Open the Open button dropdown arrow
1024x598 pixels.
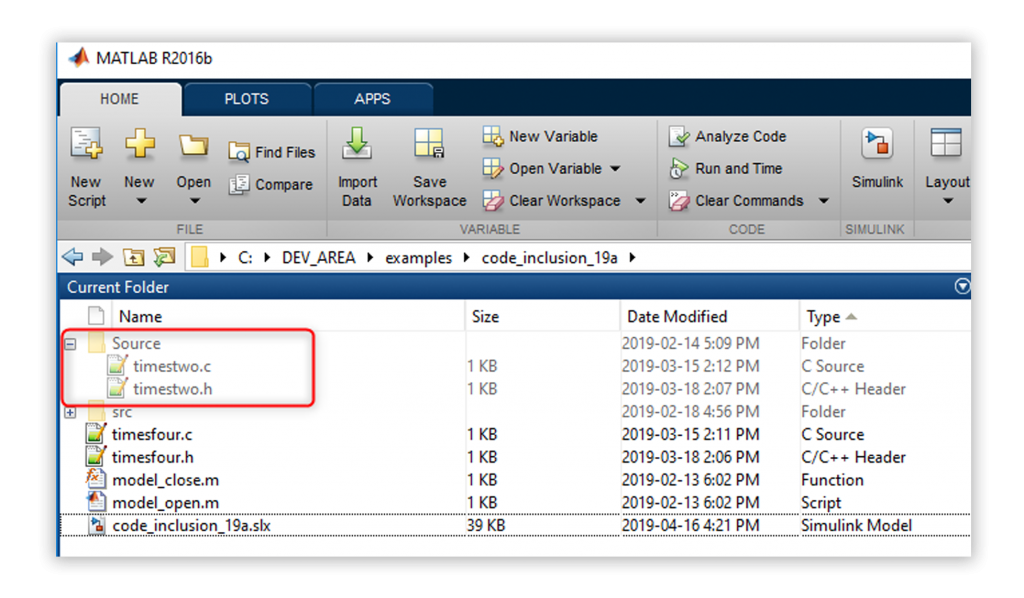coord(195,201)
